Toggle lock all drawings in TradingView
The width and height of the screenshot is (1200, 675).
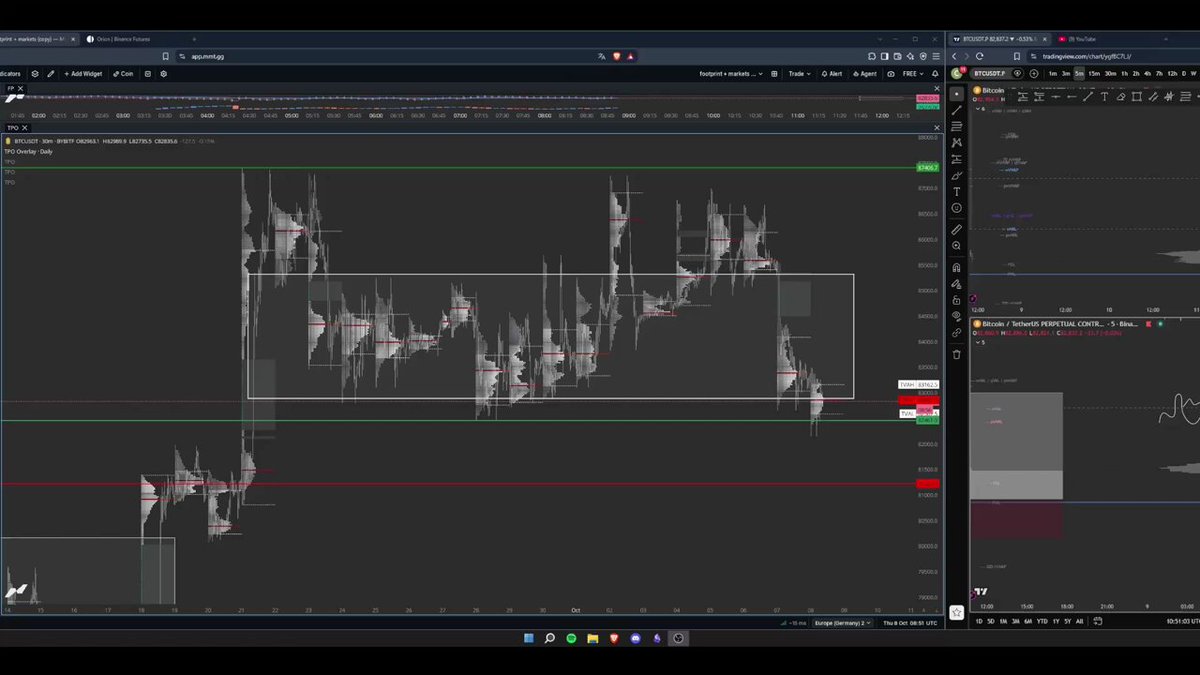[x=957, y=300]
